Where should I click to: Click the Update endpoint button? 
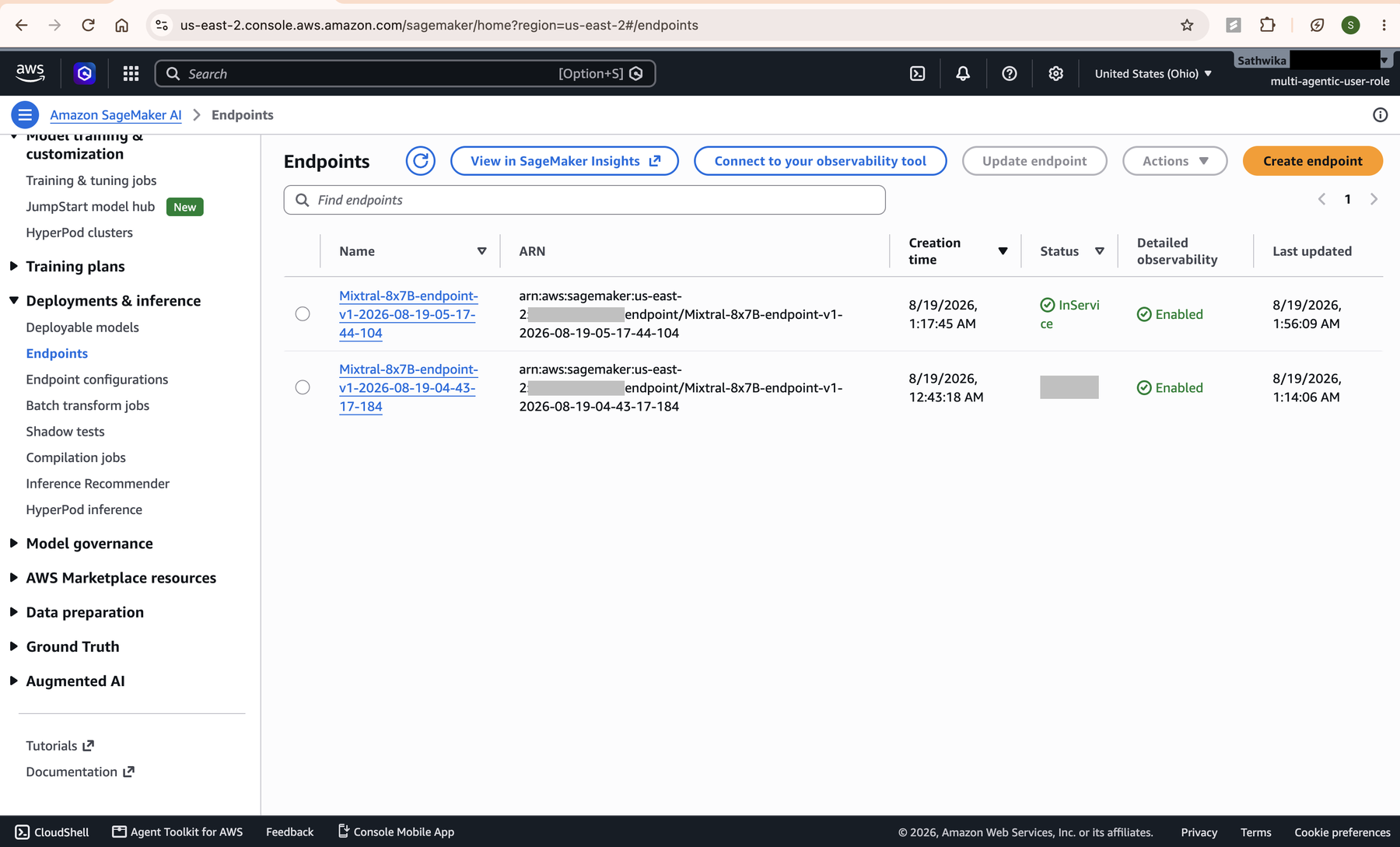(1034, 161)
